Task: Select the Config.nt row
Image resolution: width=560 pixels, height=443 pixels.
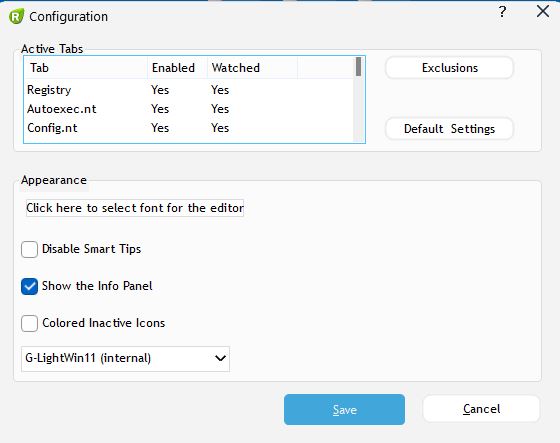Action: coord(189,128)
